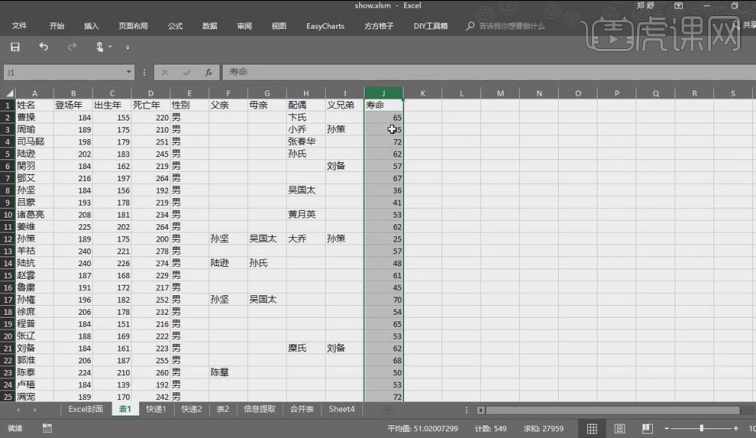Open touch mode dropdown arrow
This screenshot has height=438, width=756.
point(110,47)
